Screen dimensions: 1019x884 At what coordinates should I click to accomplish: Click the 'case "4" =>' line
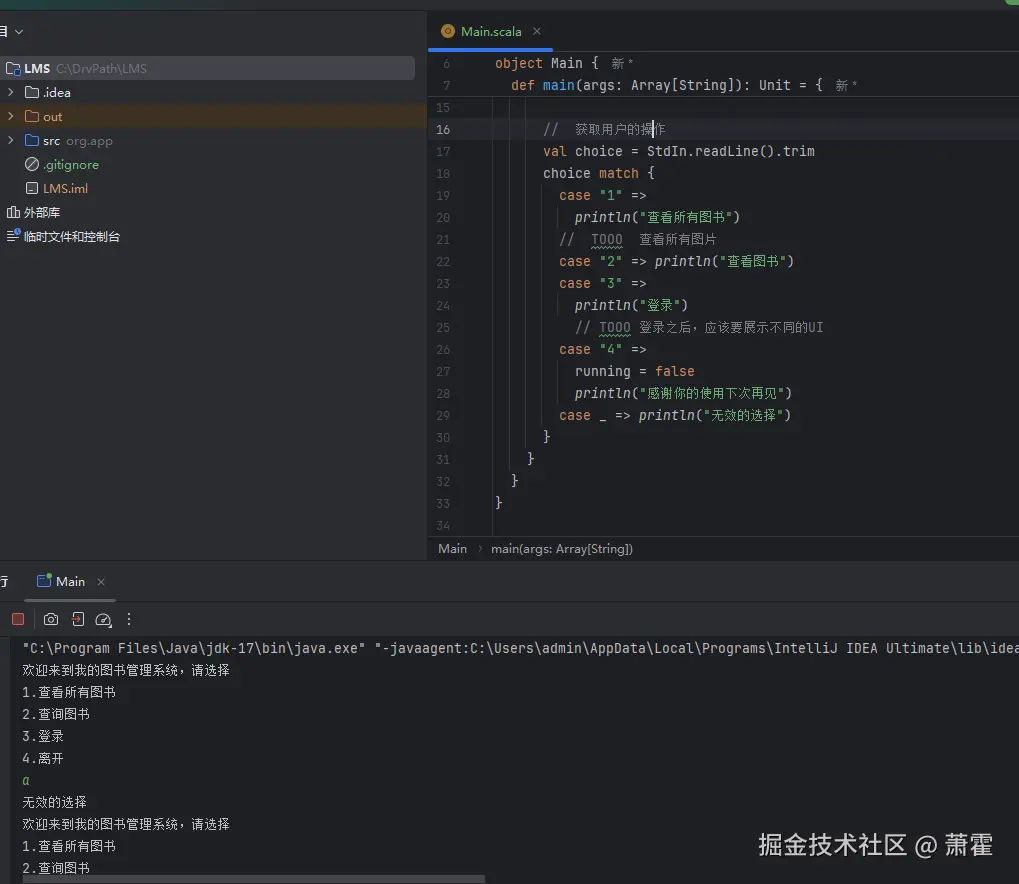(x=602, y=349)
